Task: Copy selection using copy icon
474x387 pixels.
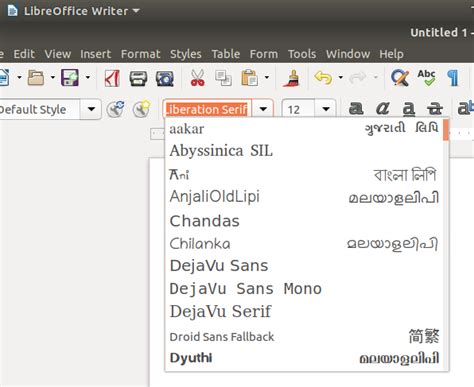Action: click(223, 78)
